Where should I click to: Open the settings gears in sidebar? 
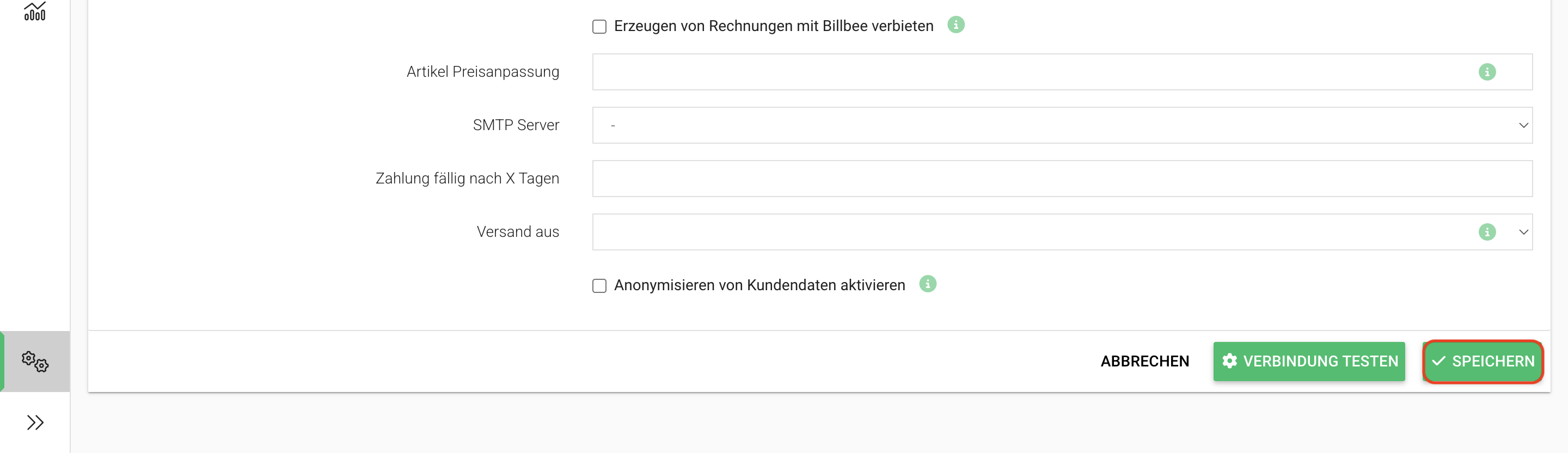[x=35, y=362]
